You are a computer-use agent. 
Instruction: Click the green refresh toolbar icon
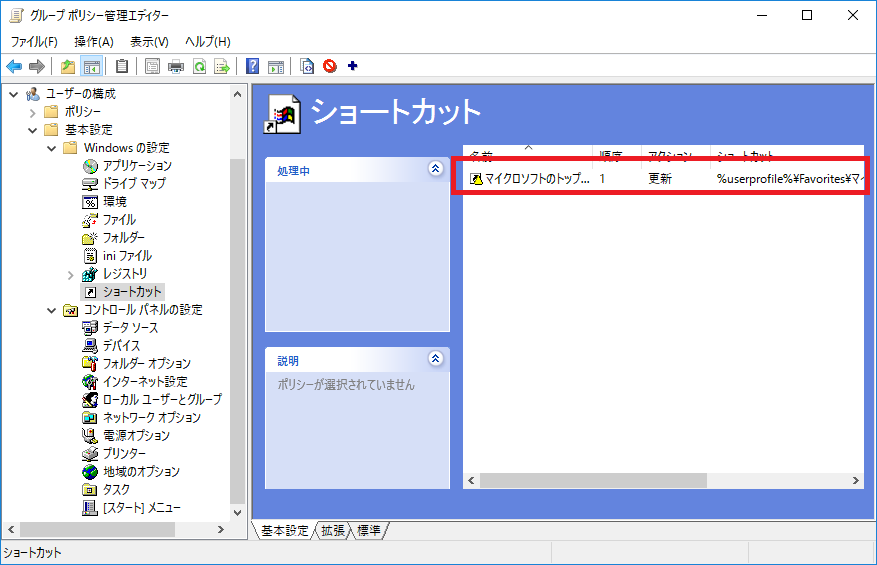(199, 67)
